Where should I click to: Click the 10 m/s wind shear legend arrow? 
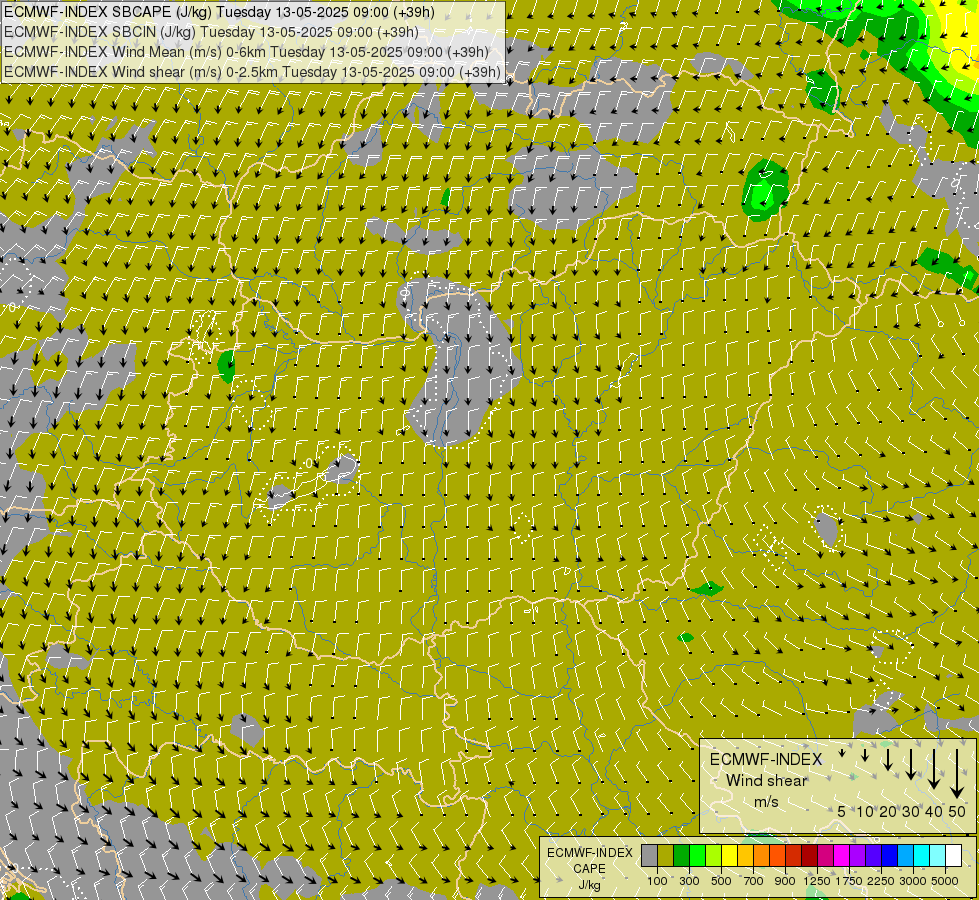(x=865, y=755)
